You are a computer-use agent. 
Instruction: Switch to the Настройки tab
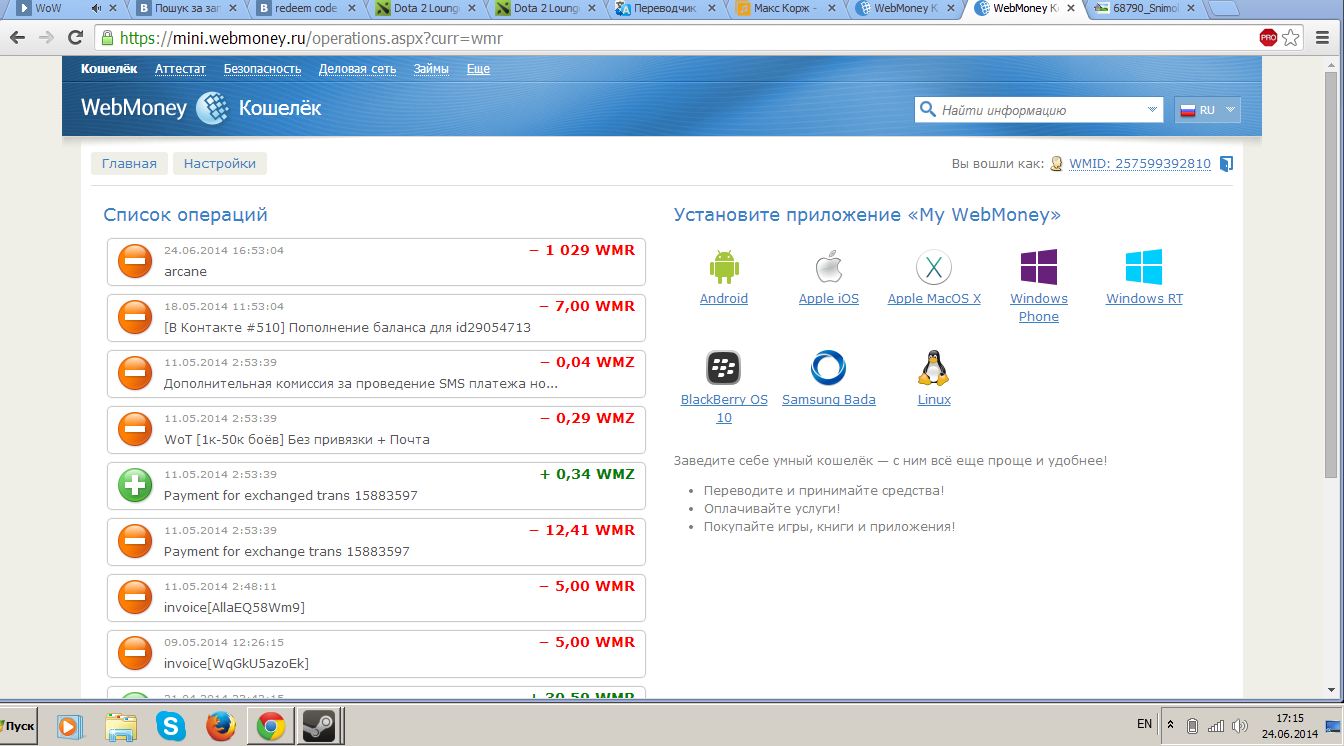click(220, 164)
